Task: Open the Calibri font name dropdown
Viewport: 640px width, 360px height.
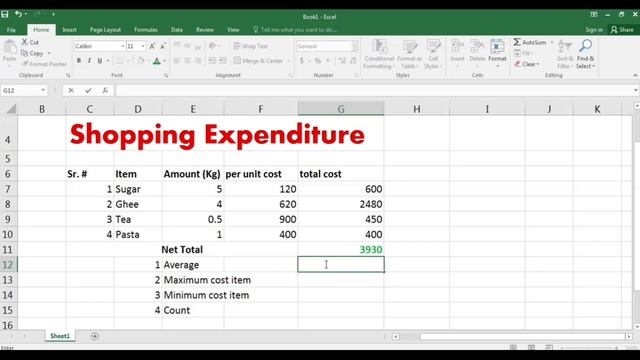Action: 122,46
